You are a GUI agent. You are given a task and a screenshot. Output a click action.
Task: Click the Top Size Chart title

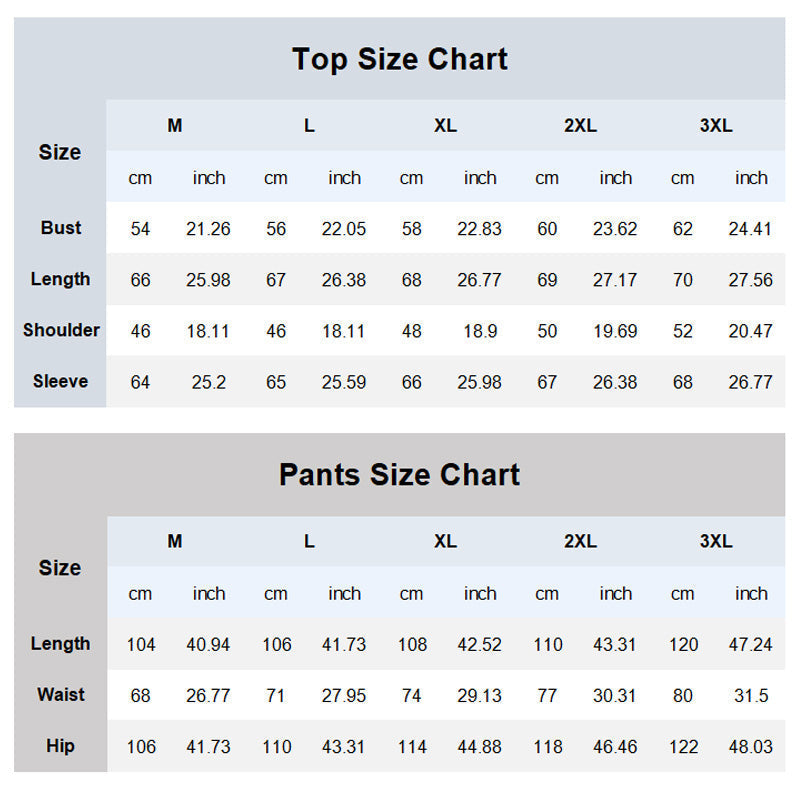click(x=400, y=59)
